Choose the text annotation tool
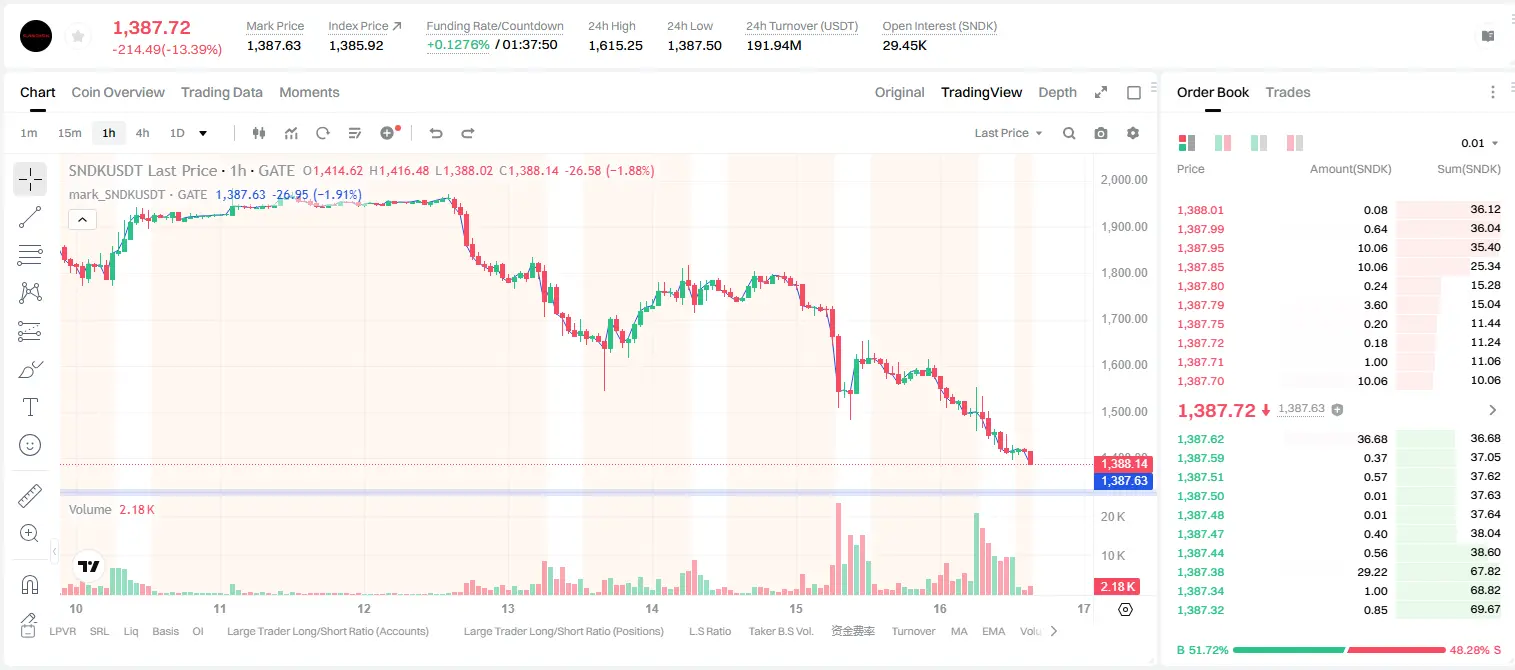Image resolution: width=1515 pixels, height=670 pixels. [30, 407]
